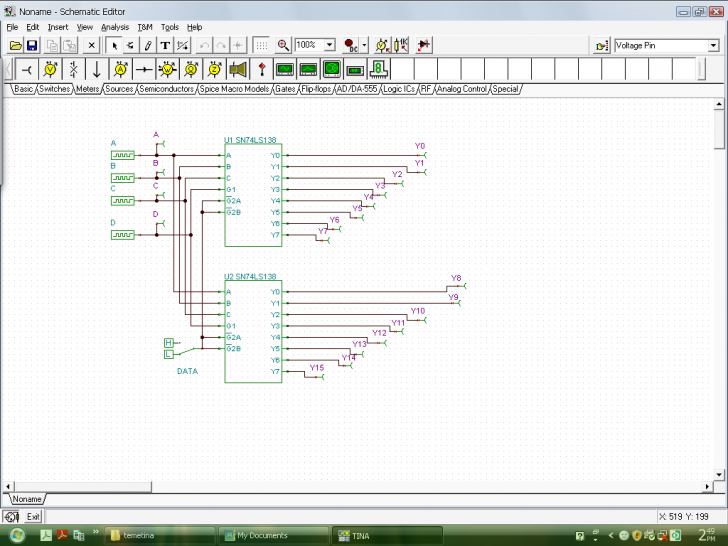Click the red diode icon in the toolbar
This screenshot has height=546, width=728.
pyautogui.click(x=423, y=46)
